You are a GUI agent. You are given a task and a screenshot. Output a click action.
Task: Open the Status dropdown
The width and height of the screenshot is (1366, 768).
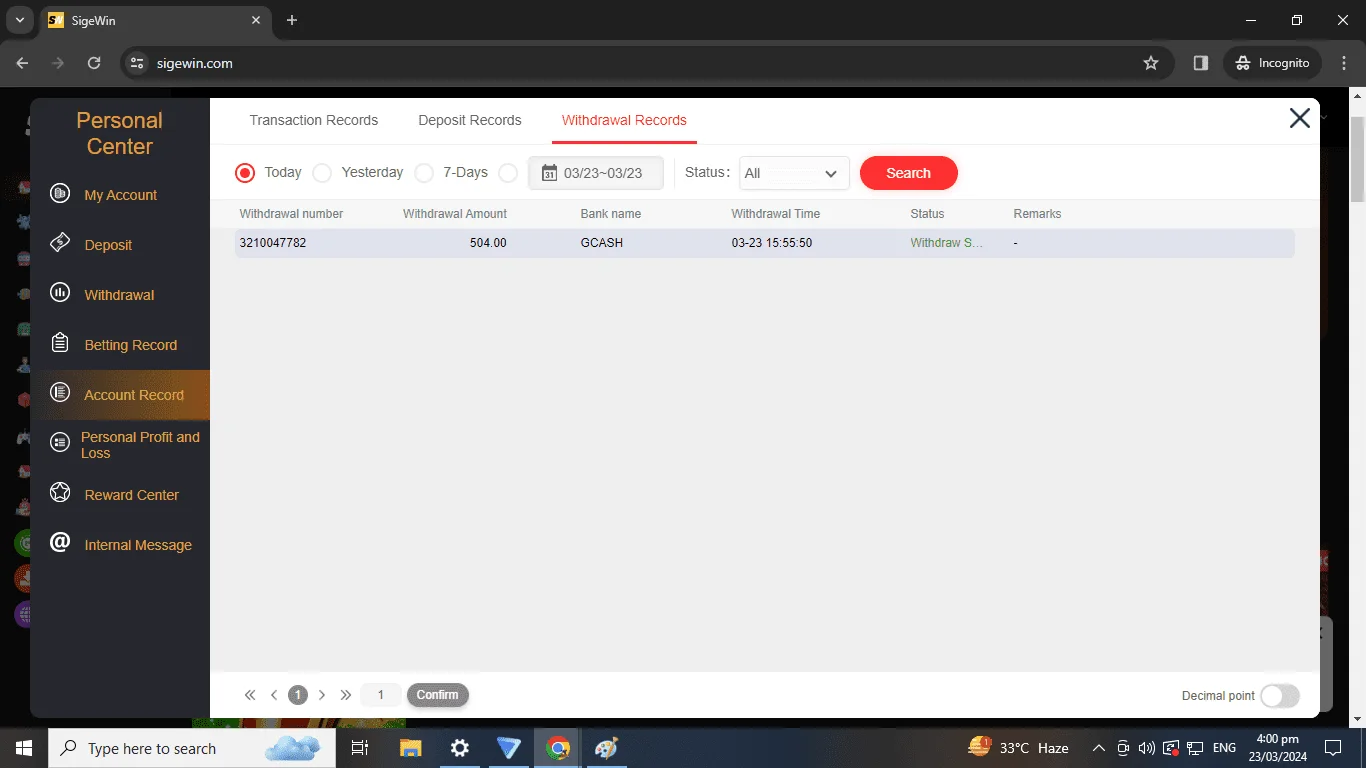coord(794,173)
